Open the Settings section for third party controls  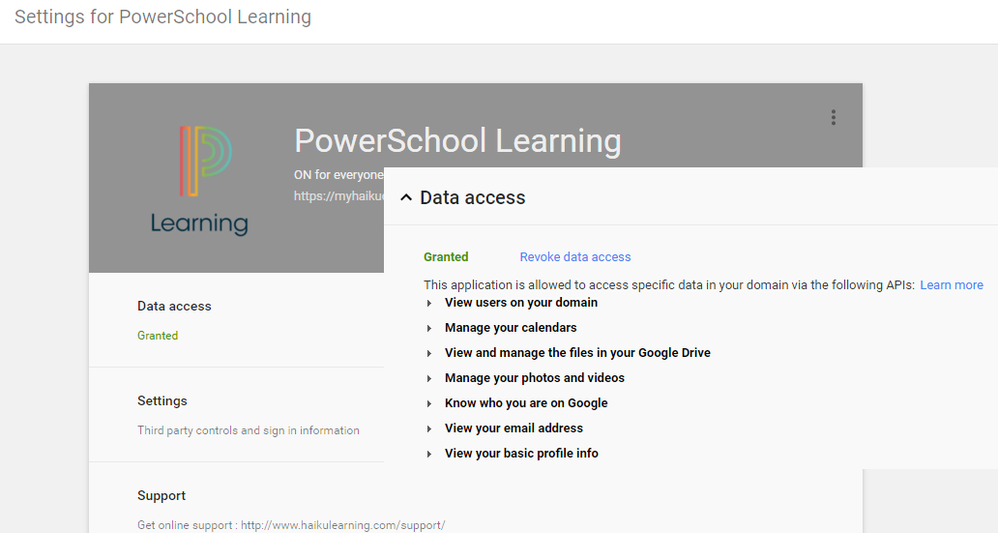(162, 401)
